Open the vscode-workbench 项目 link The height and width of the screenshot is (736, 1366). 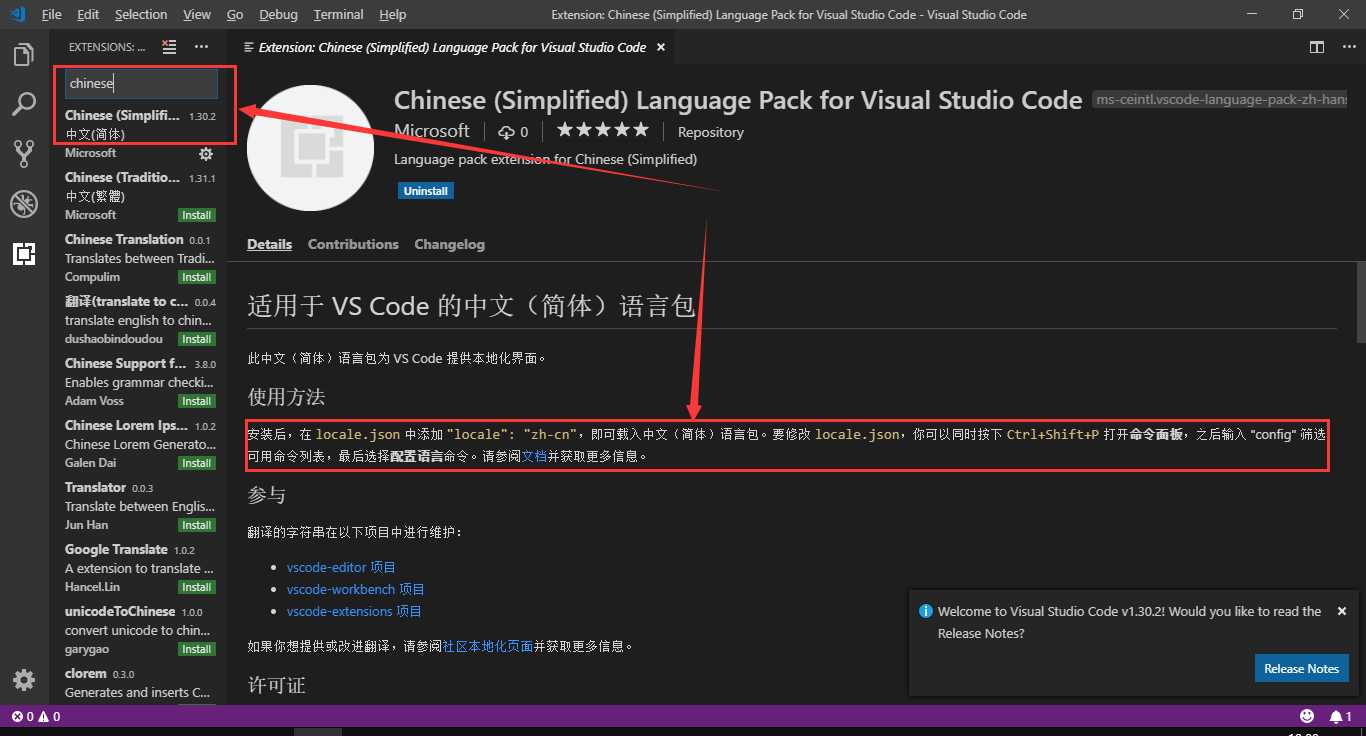[x=356, y=589]
